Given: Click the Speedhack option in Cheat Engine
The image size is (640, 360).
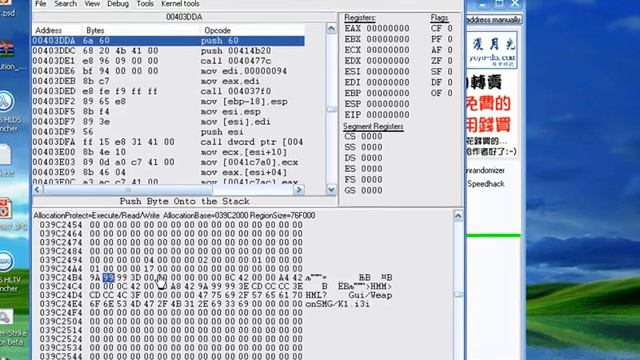Looking at the screenshot, I should 486,184.
